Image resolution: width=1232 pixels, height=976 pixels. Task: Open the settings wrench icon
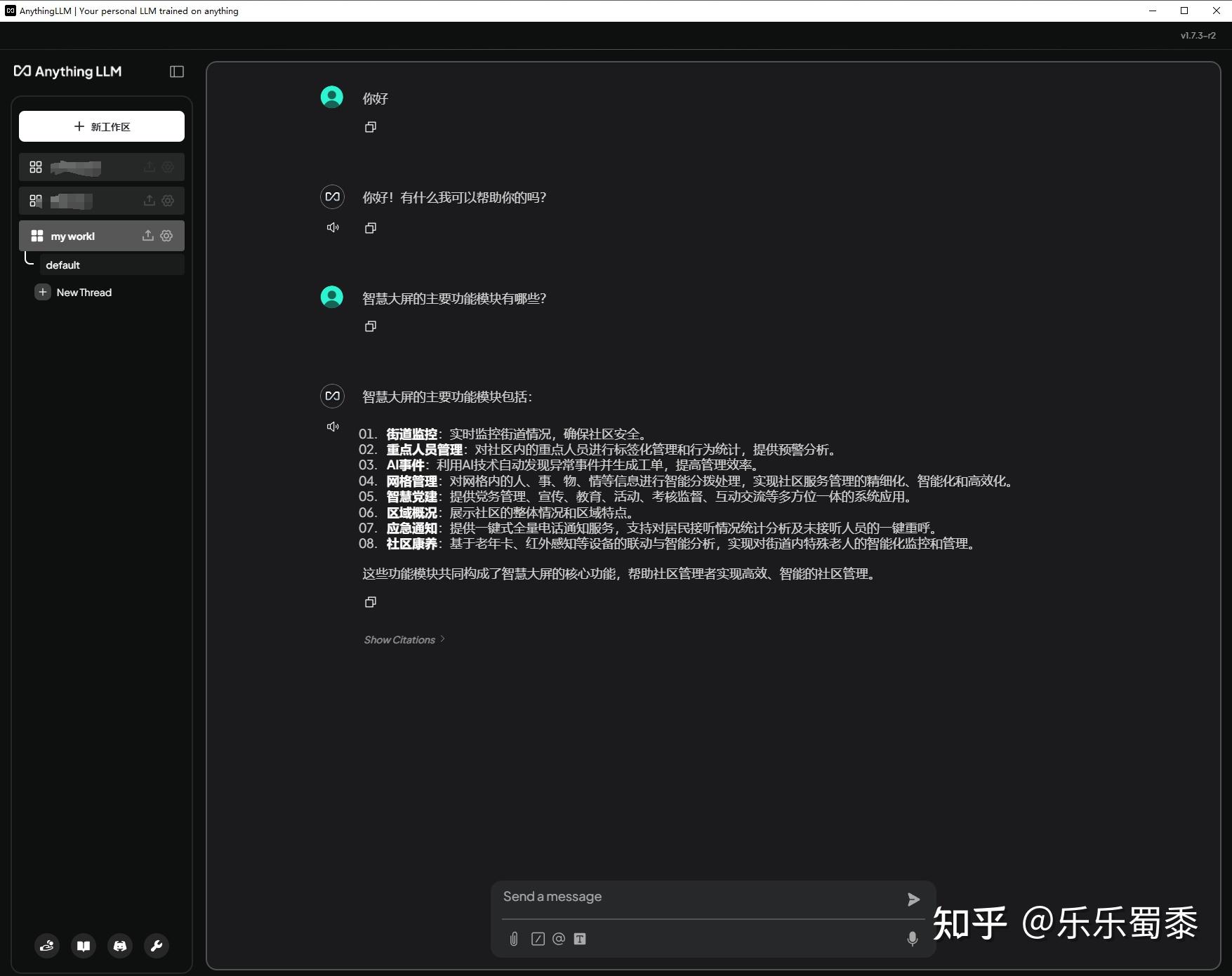coord(157,946)
